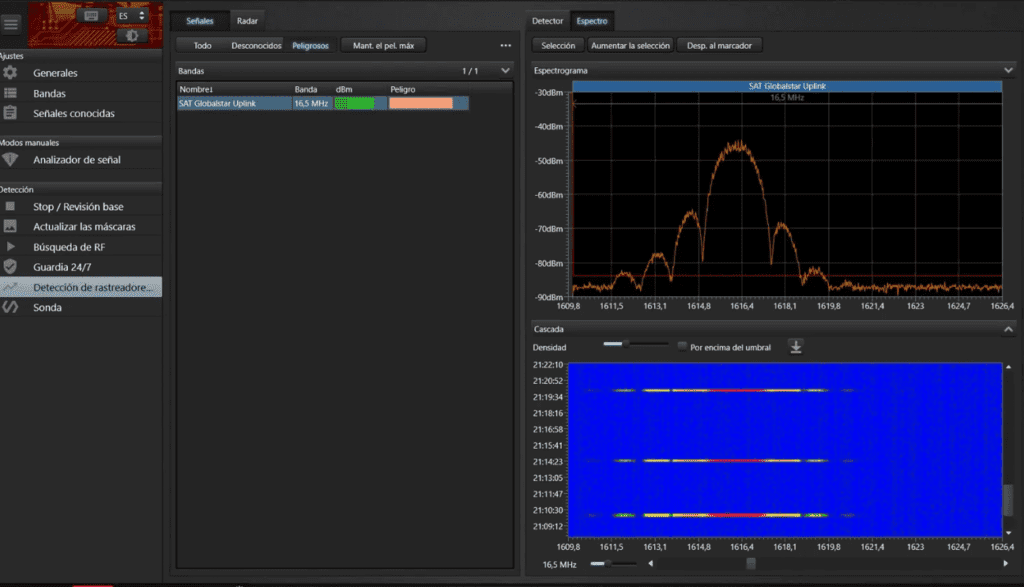The width and height of the screenshot is (1024, 587).
Task: Open the hamburger menu at top left
Action: tap(11, 23)
